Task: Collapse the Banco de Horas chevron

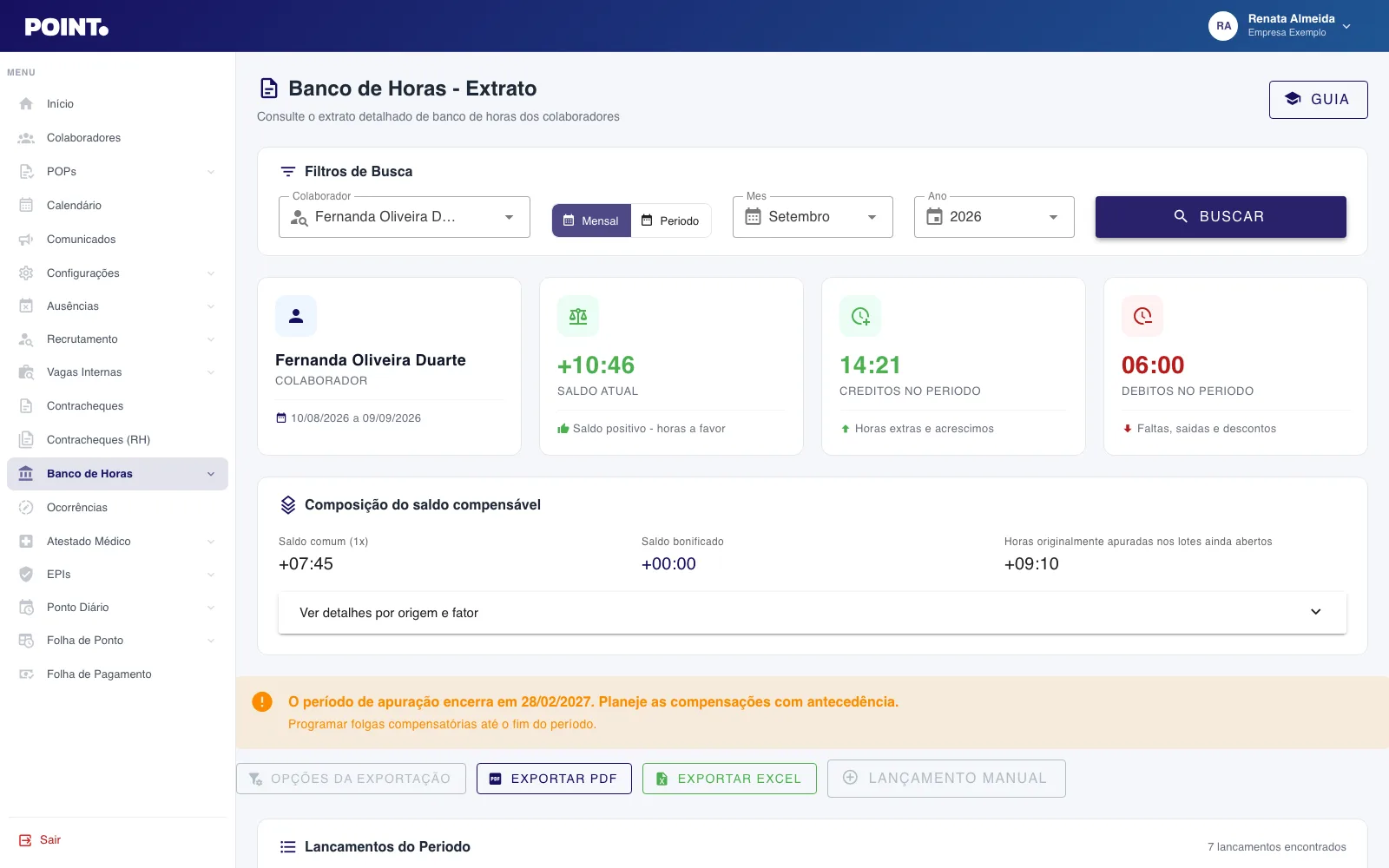Action: [x=211, y=474]
